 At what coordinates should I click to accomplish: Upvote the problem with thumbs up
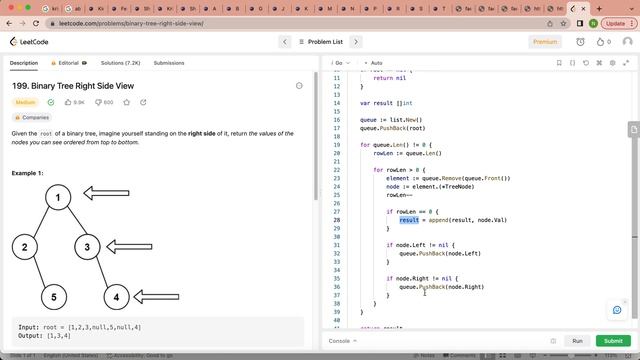pos(74,102)
